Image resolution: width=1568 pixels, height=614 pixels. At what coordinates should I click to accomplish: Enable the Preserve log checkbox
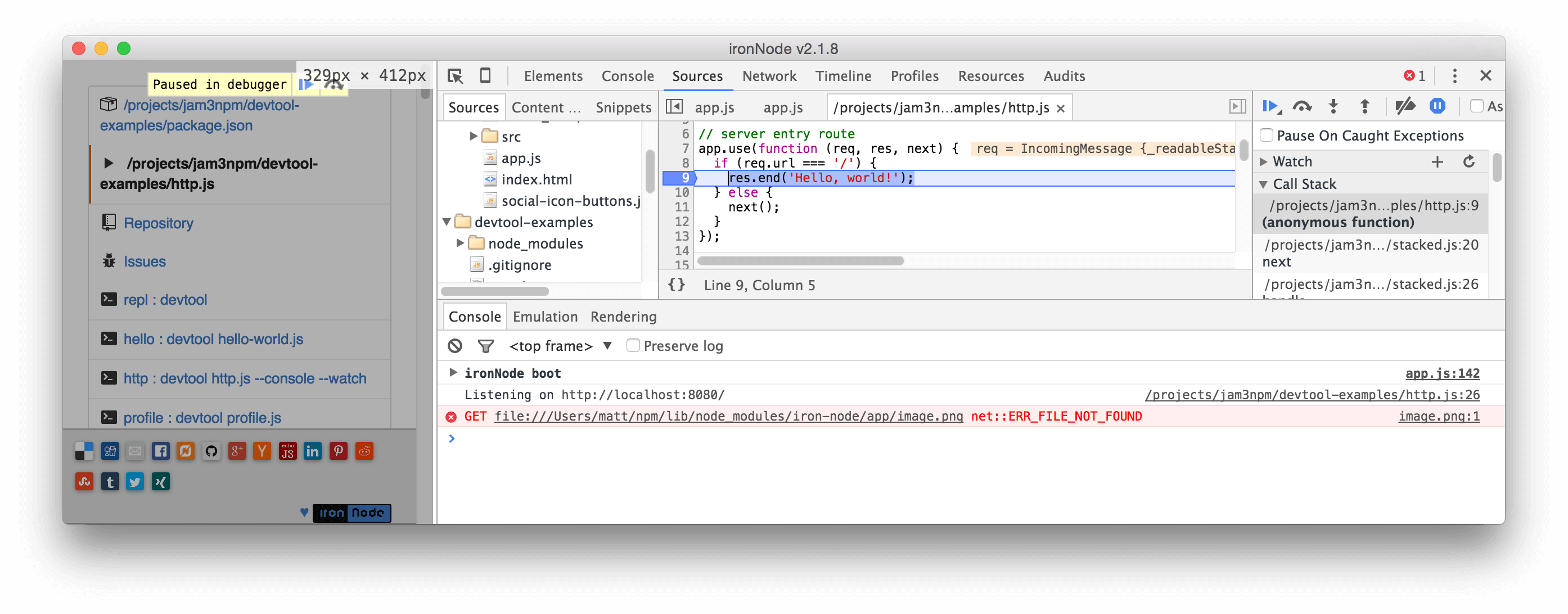633,346
